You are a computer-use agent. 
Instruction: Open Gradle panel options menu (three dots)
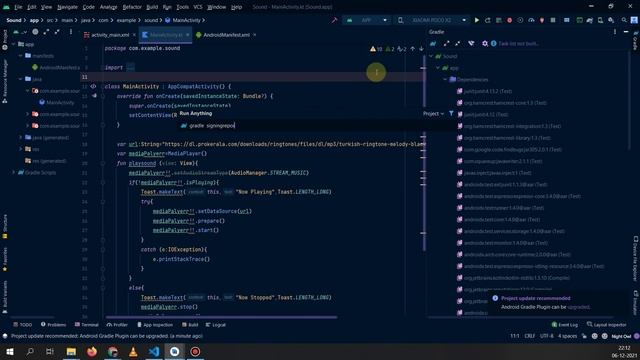tap(615, 32)
